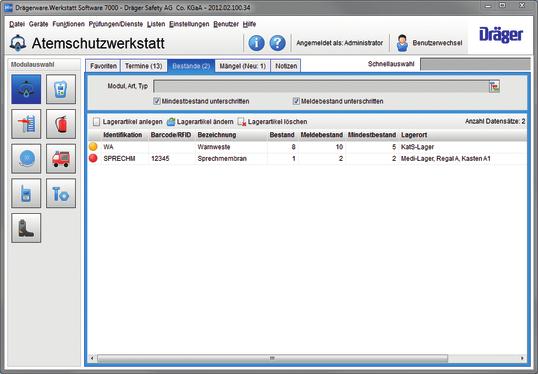Image resolution: width=538 pixels, height=374 pixels.
Task: Select the Warnweste row text
Action: (214, 147)
